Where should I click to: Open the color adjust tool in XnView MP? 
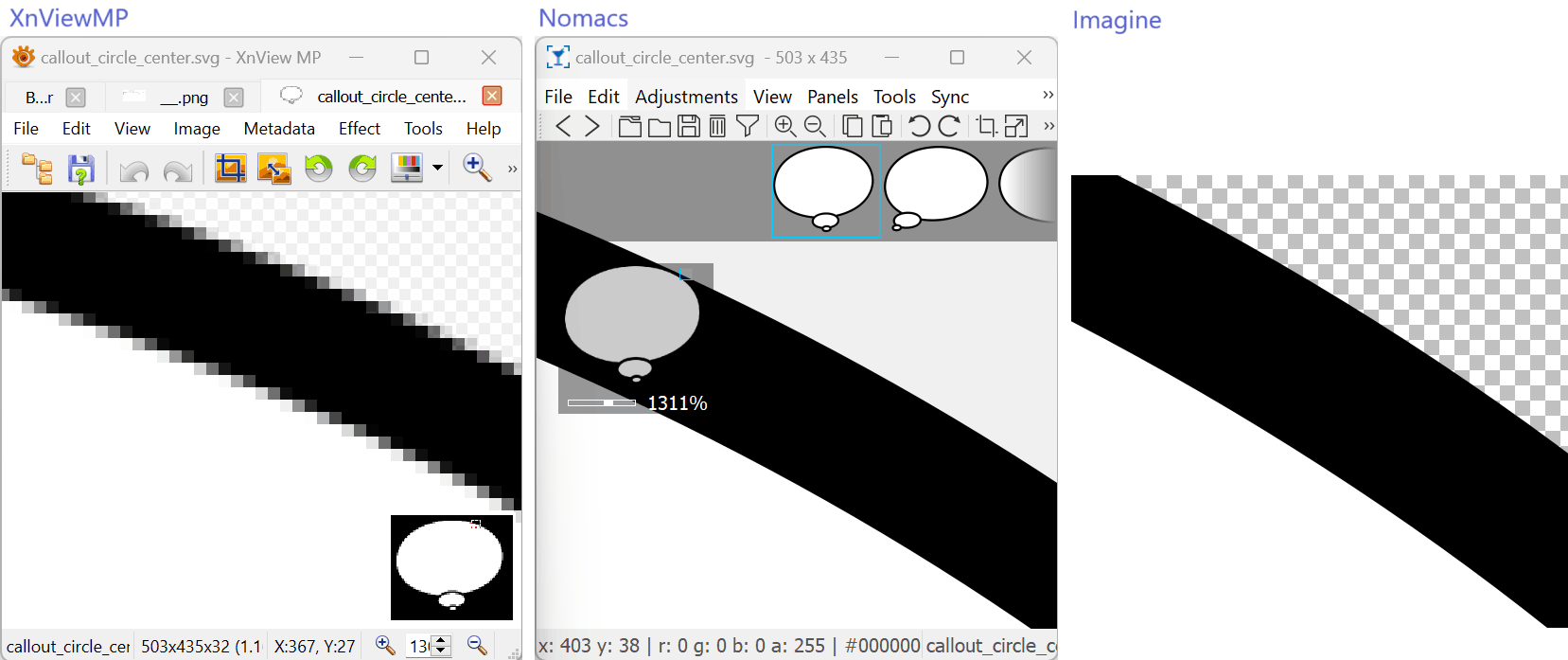coord(407,169)
